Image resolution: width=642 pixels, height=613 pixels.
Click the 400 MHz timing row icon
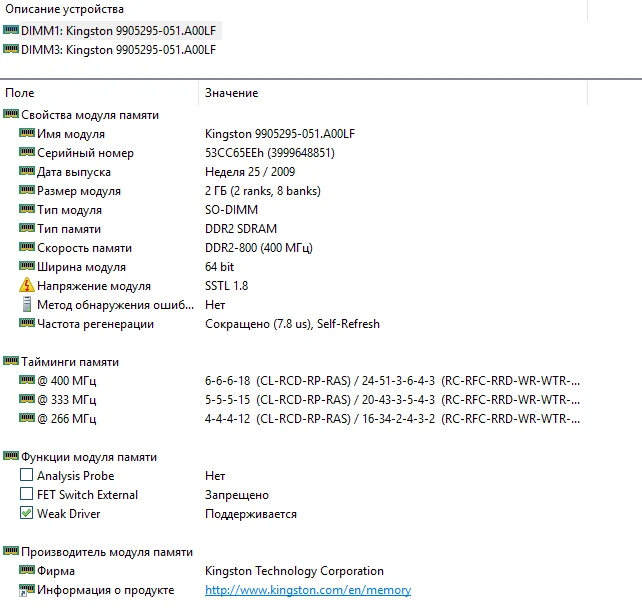pyautogui.click(x=27, y=380)
